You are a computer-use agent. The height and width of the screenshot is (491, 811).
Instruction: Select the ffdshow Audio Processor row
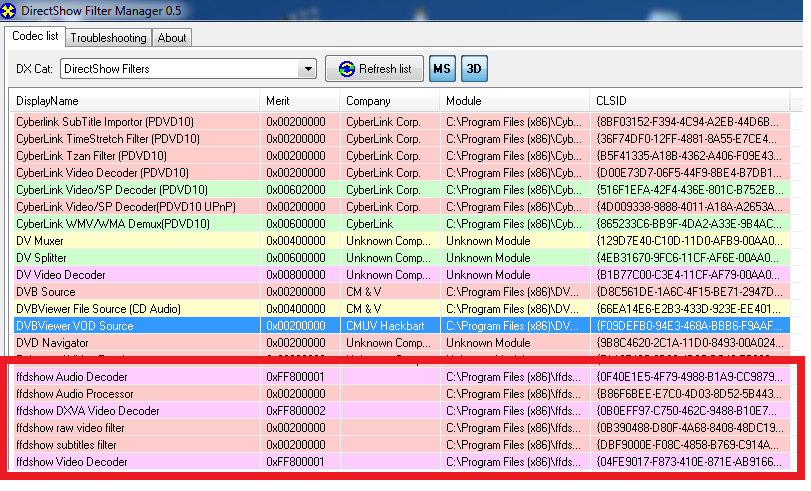[x=401, y=394]
